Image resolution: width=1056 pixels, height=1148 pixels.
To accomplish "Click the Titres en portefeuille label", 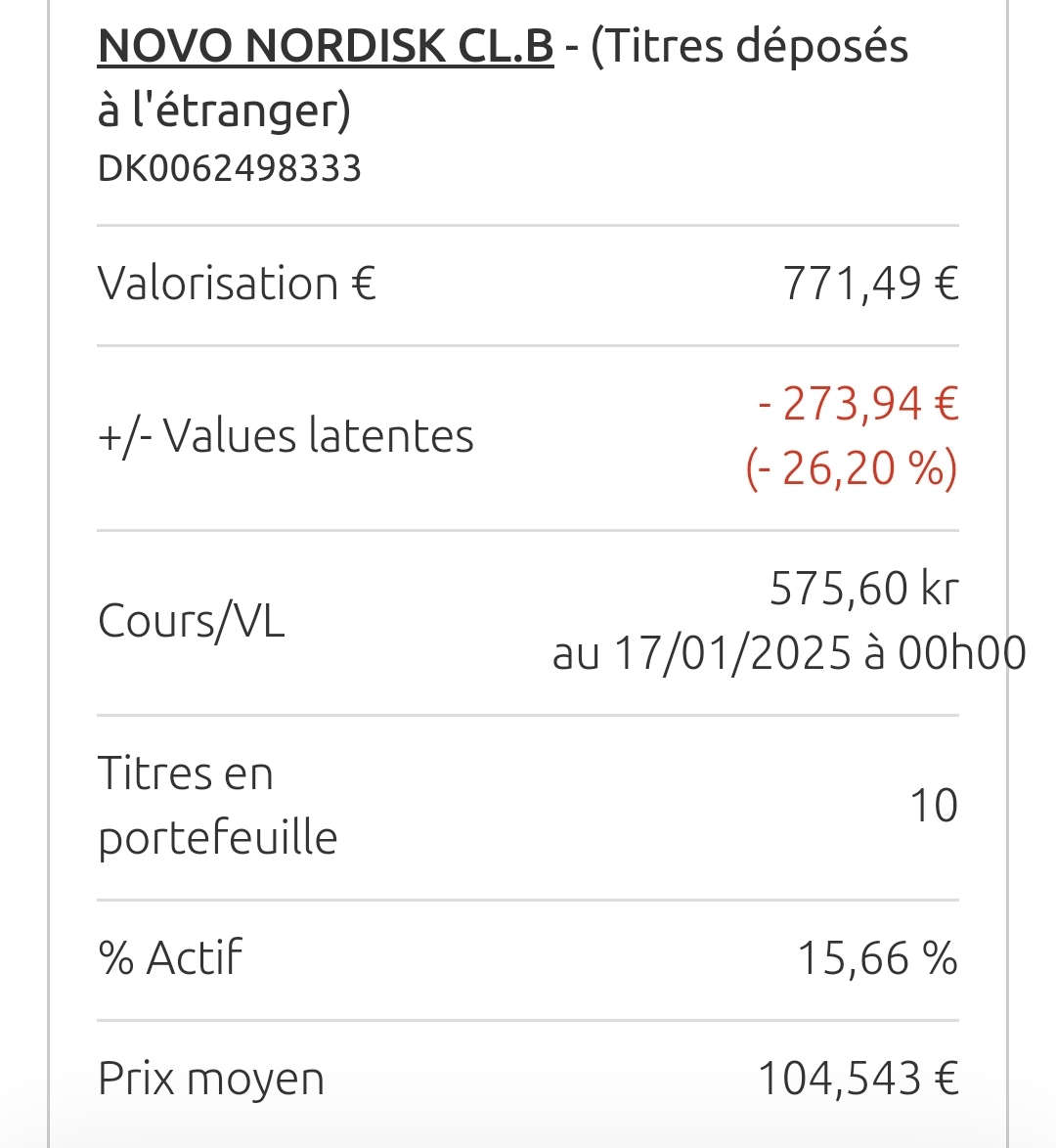I will pyautogui.click(x=217, y=806).
